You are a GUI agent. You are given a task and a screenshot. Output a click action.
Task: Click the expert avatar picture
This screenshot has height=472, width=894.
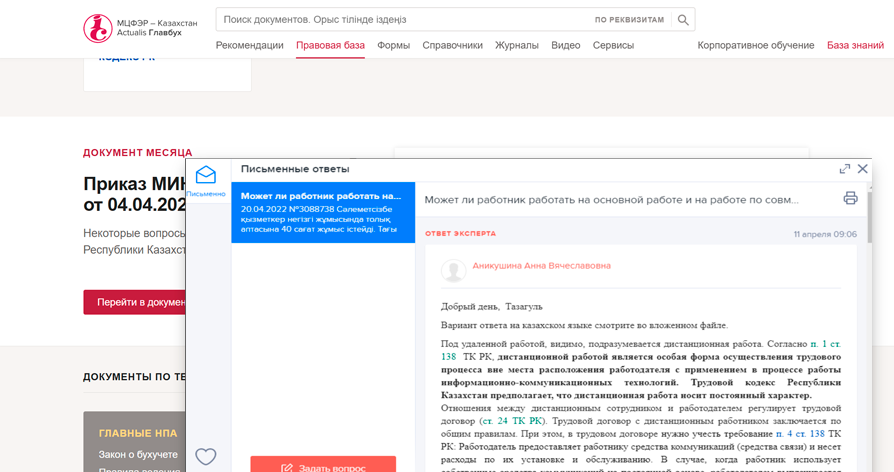click(x=453, y=270)
